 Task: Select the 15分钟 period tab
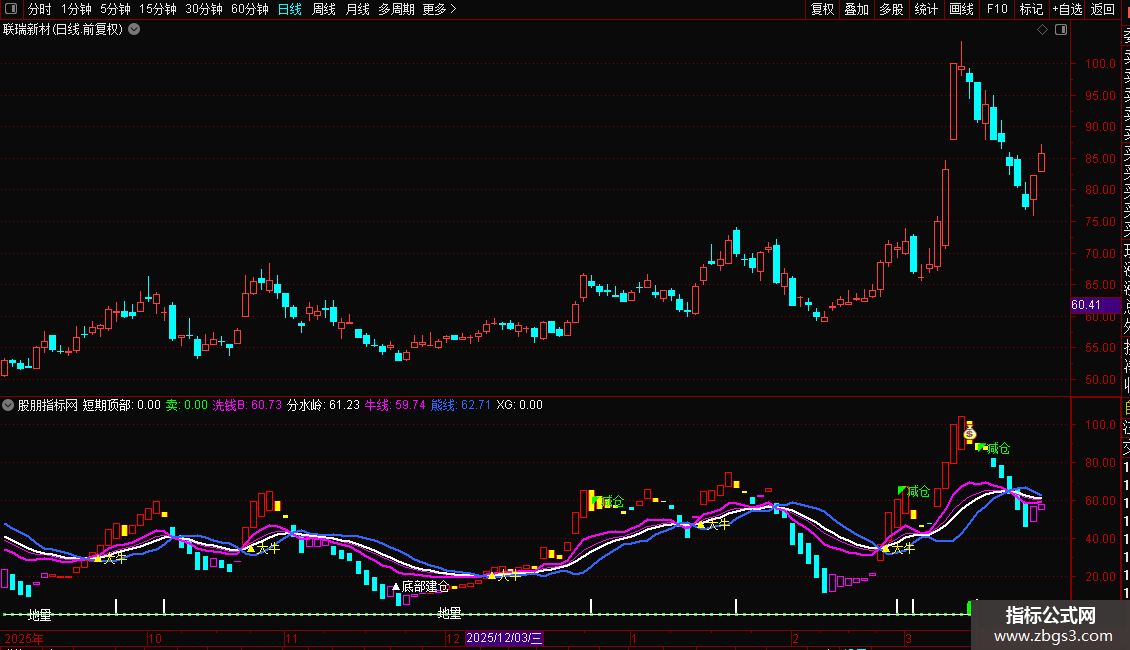[158, 9]
